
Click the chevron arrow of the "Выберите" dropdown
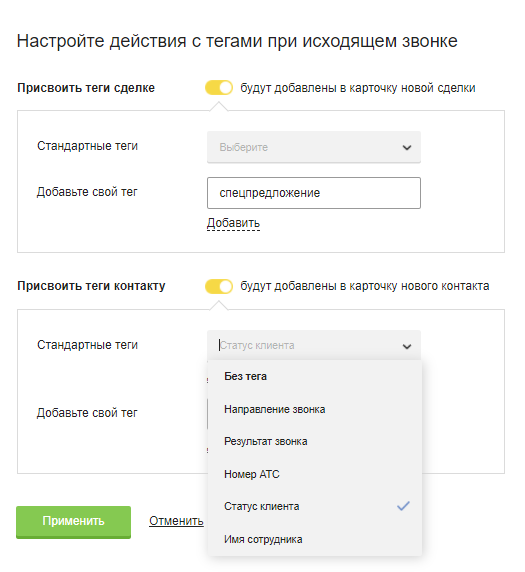click(407, 147)
